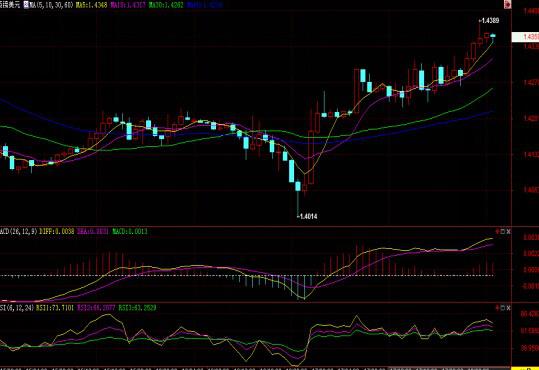Click the MA(5,10,30,60) indicator label
This screenshot has width=539, height=370.
(x=51, y=5)
